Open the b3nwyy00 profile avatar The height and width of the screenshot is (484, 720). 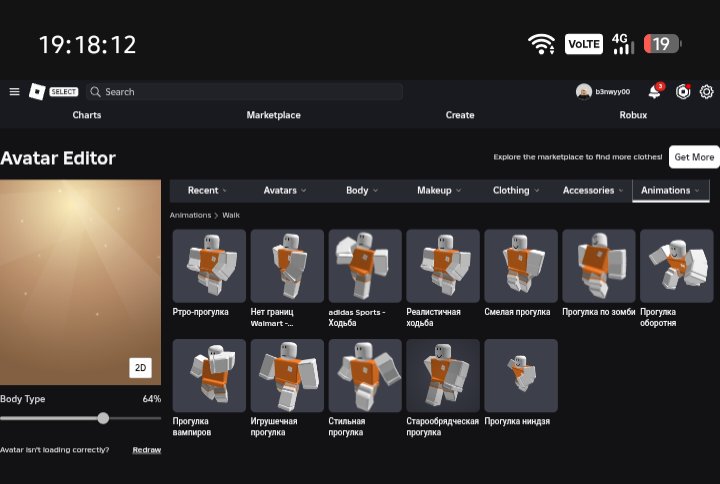(x=584, y=92)
